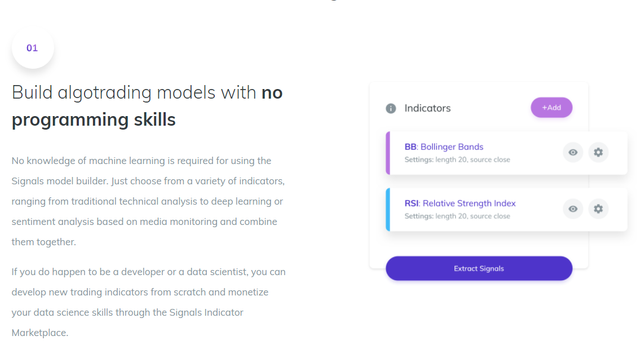640x361 pixels.
Task: Click the paragraph about machine learning knowledge
Action: click(148, 201)
